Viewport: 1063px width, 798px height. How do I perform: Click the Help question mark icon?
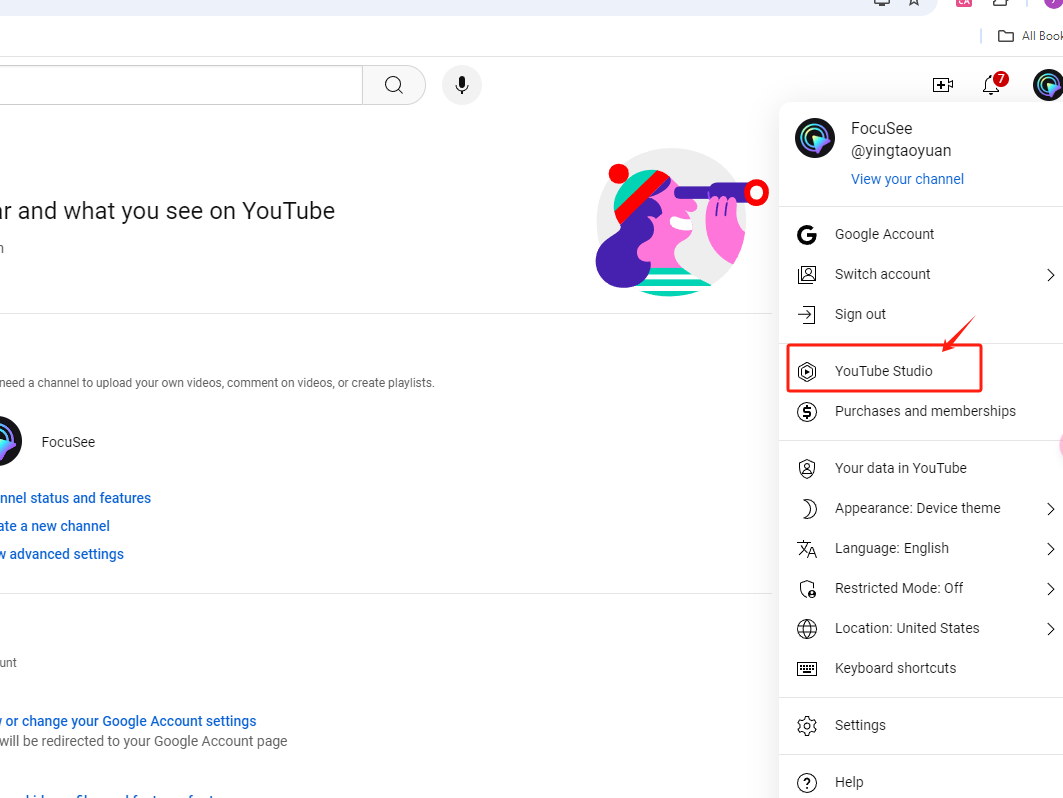807,782
